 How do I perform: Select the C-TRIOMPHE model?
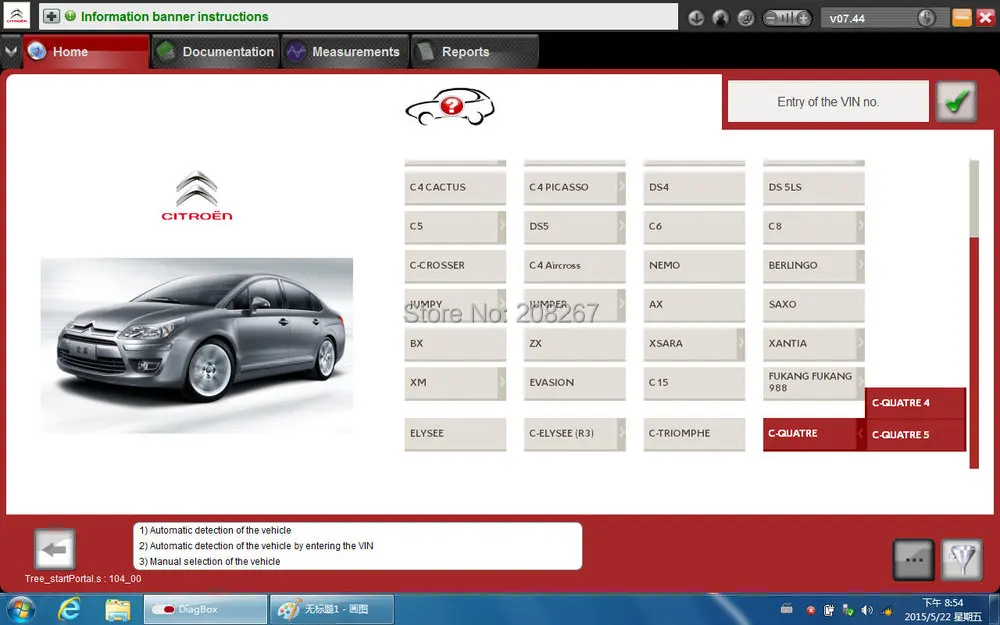coord(695,434)
